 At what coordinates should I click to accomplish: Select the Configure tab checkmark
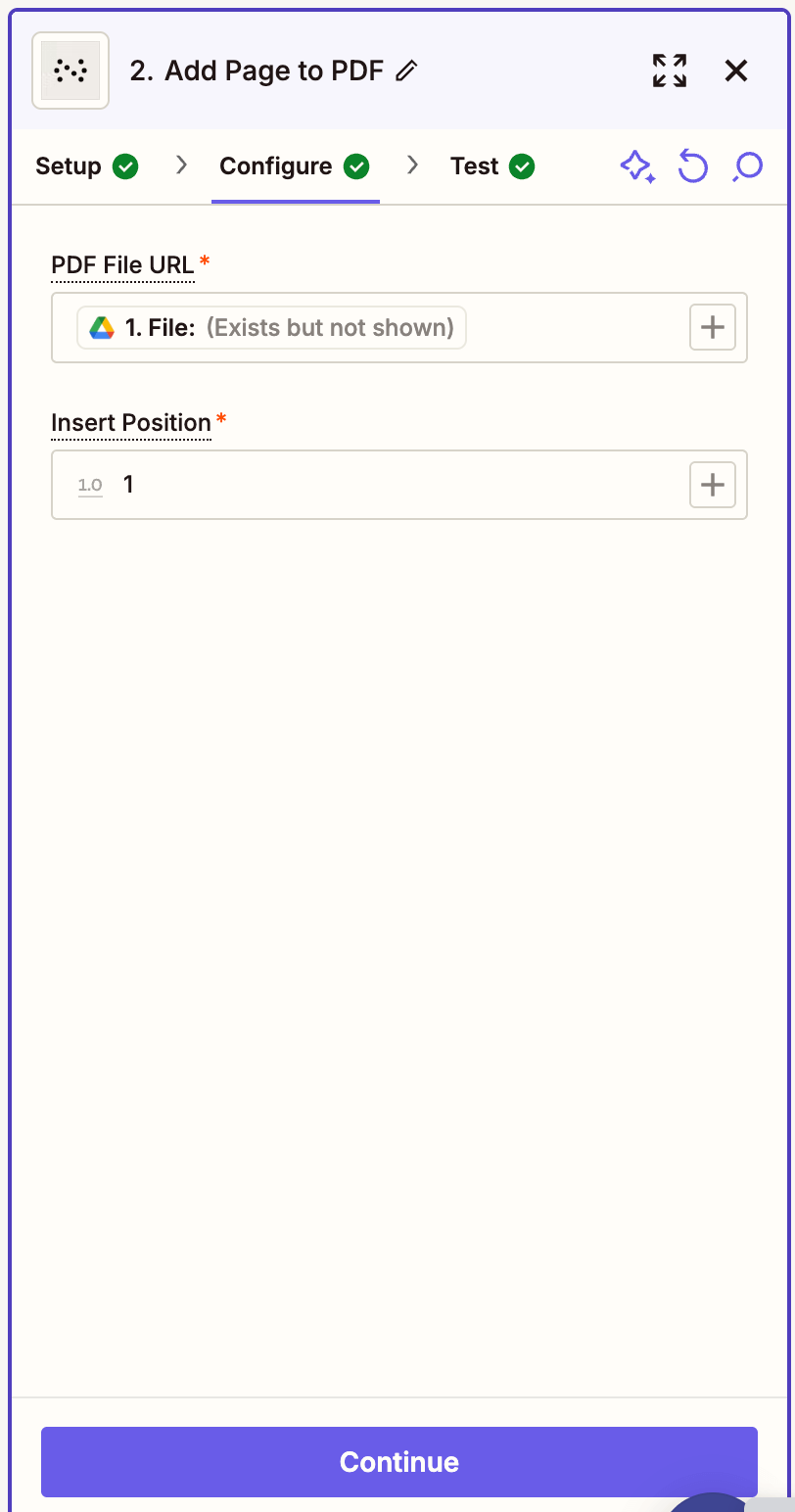click(x=358, y=166)
